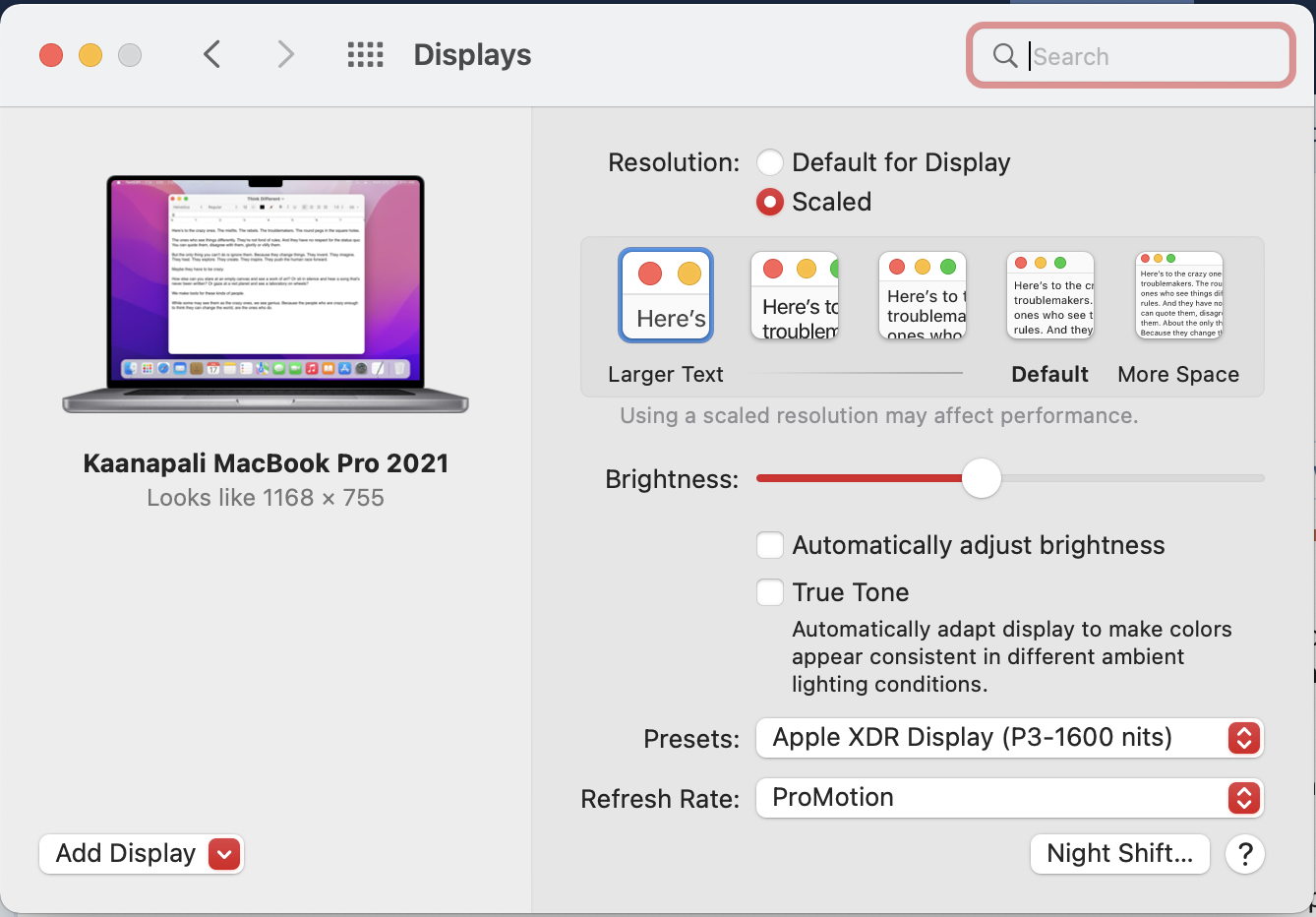Select the MacBook Pro display image
The image size is (1316, 917).
(266, 293)
